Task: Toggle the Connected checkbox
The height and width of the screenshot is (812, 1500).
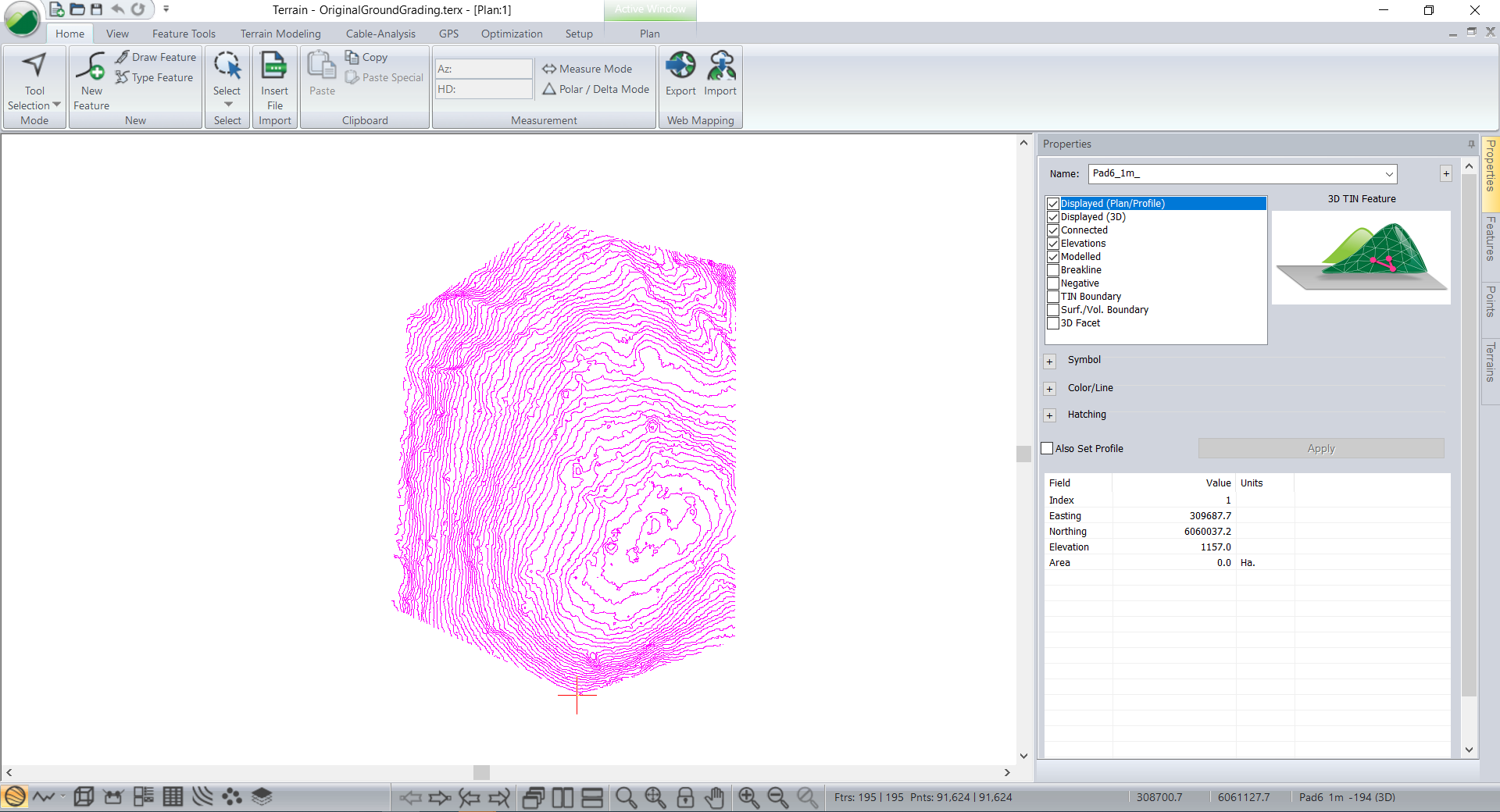Action: (x=1053, y=230)
